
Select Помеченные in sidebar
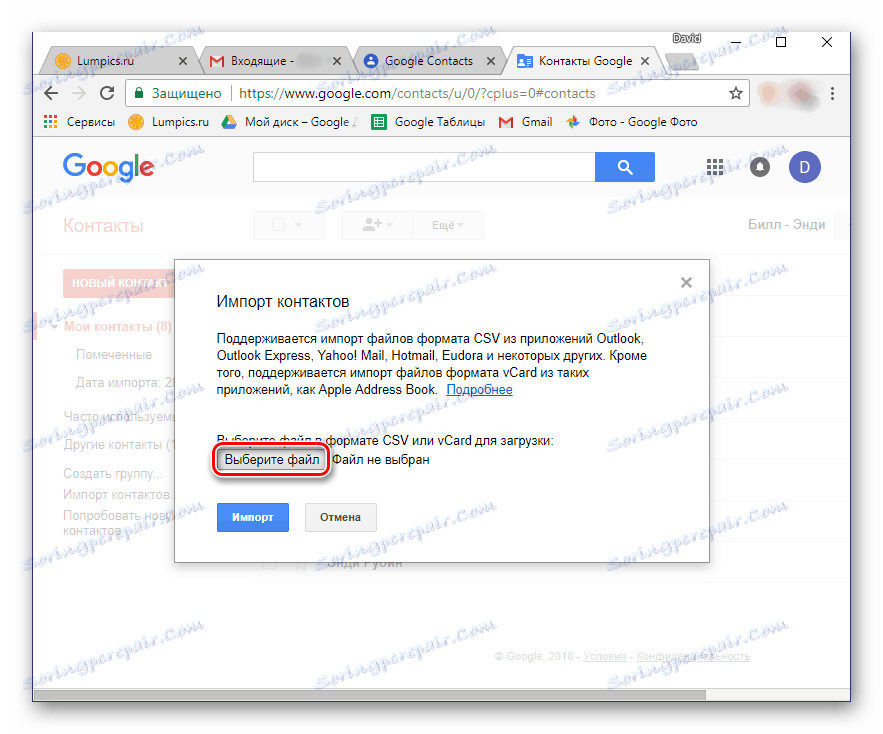(114, 354)
